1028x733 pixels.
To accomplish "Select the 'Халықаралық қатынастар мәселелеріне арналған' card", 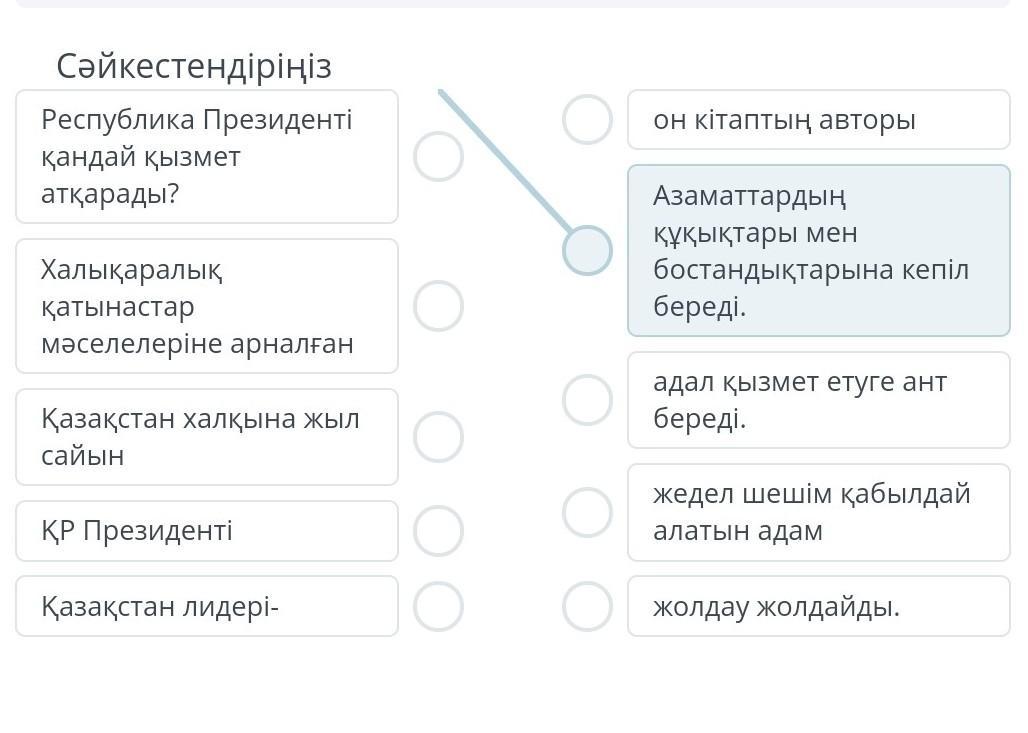I will 207,306.
